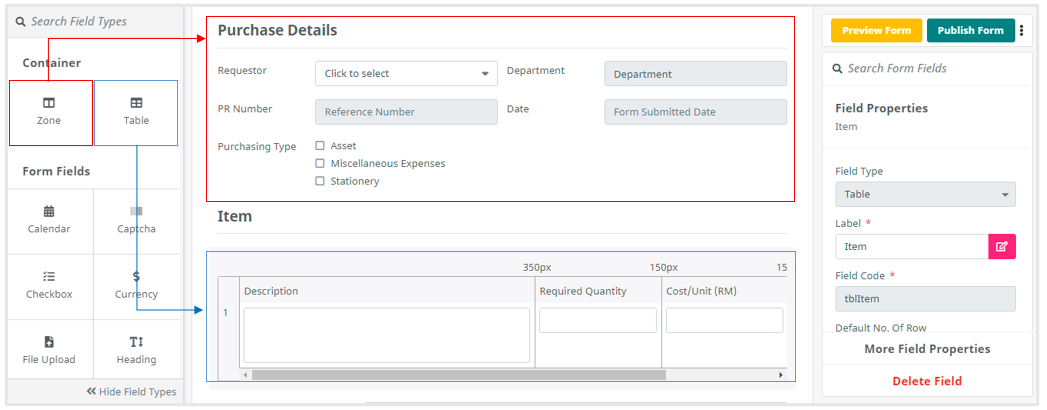Image resolution: width=1047 pixels, height=410 pixels.
Task: Click Delete Field
Action: point(927,381)
